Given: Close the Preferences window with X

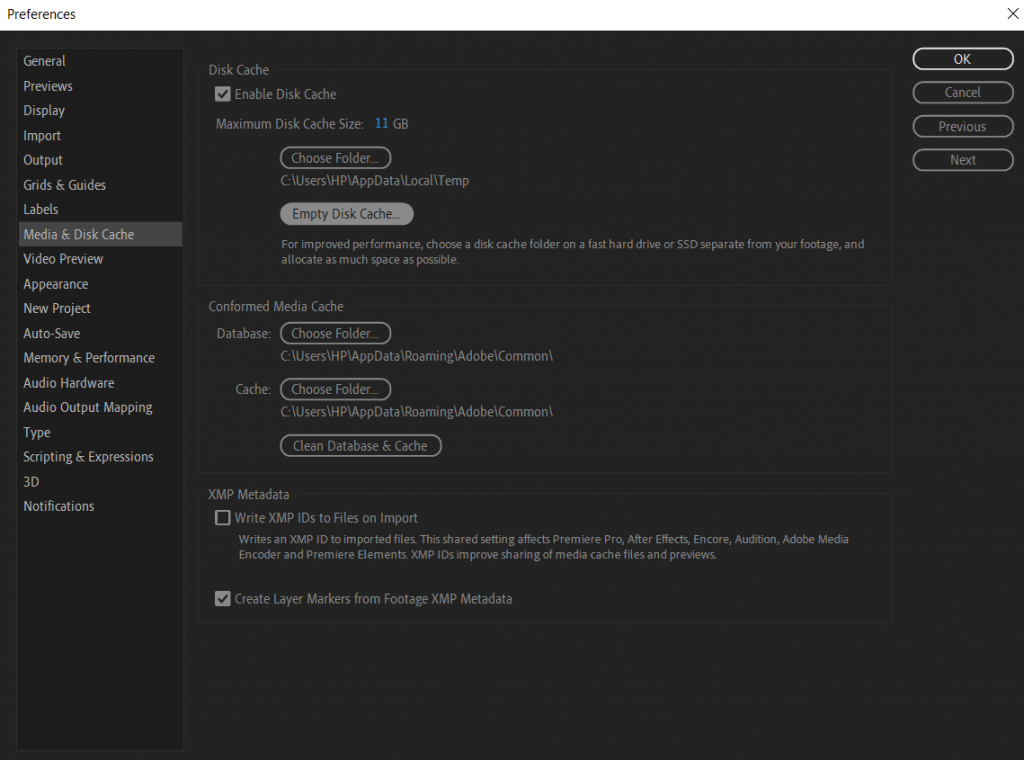Looking at the screenshot, I should pos(1011,14).
